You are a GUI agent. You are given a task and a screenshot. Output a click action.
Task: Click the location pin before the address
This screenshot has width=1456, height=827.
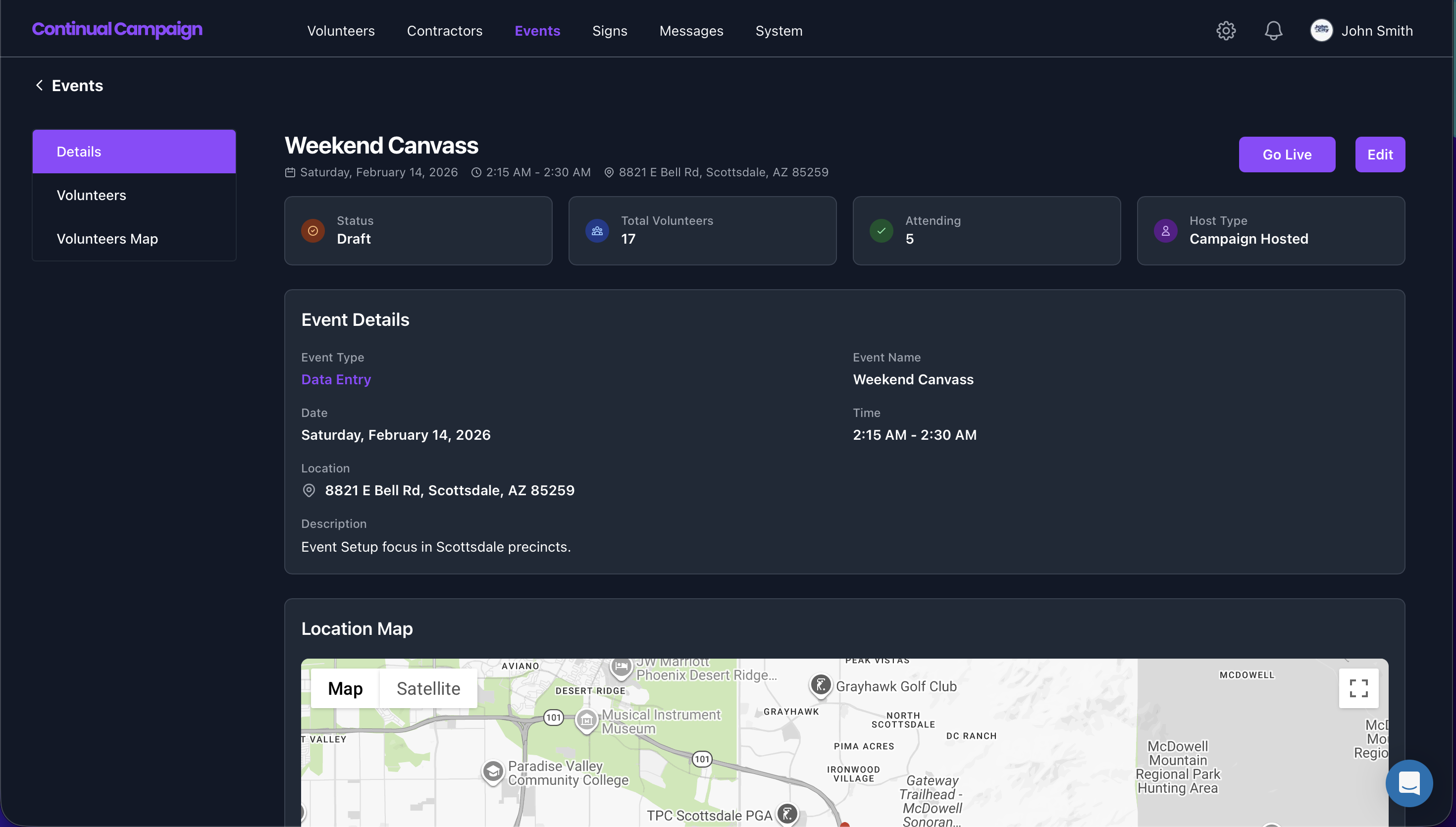[x=309, y=490]
